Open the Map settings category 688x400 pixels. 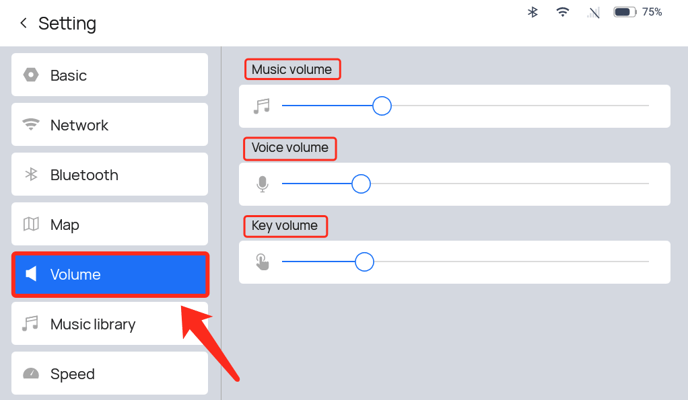tap(110, 224)
